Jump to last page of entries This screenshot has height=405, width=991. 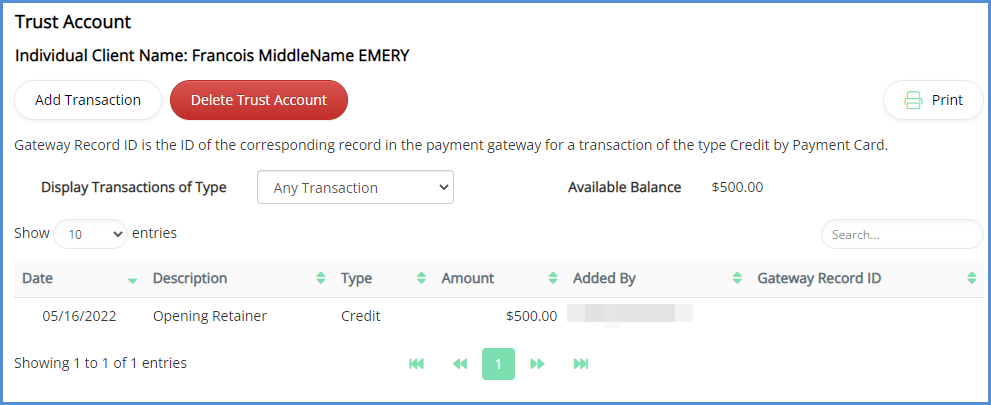coord(580,364)
